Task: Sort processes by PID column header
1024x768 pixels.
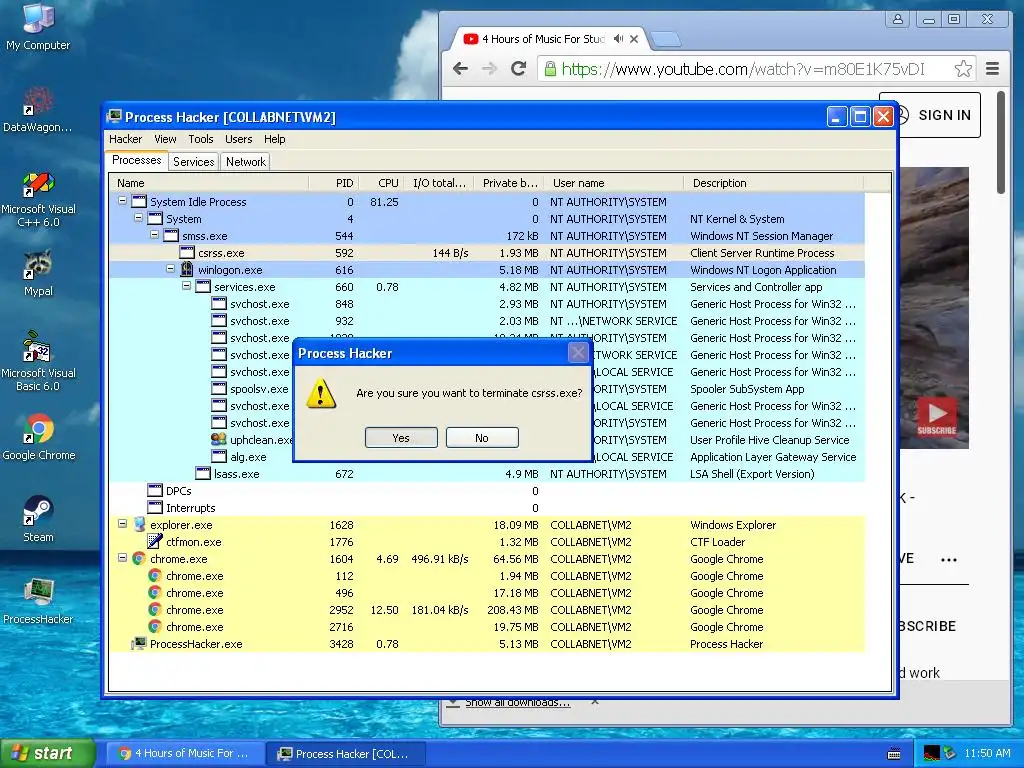Action: point(332,183)
